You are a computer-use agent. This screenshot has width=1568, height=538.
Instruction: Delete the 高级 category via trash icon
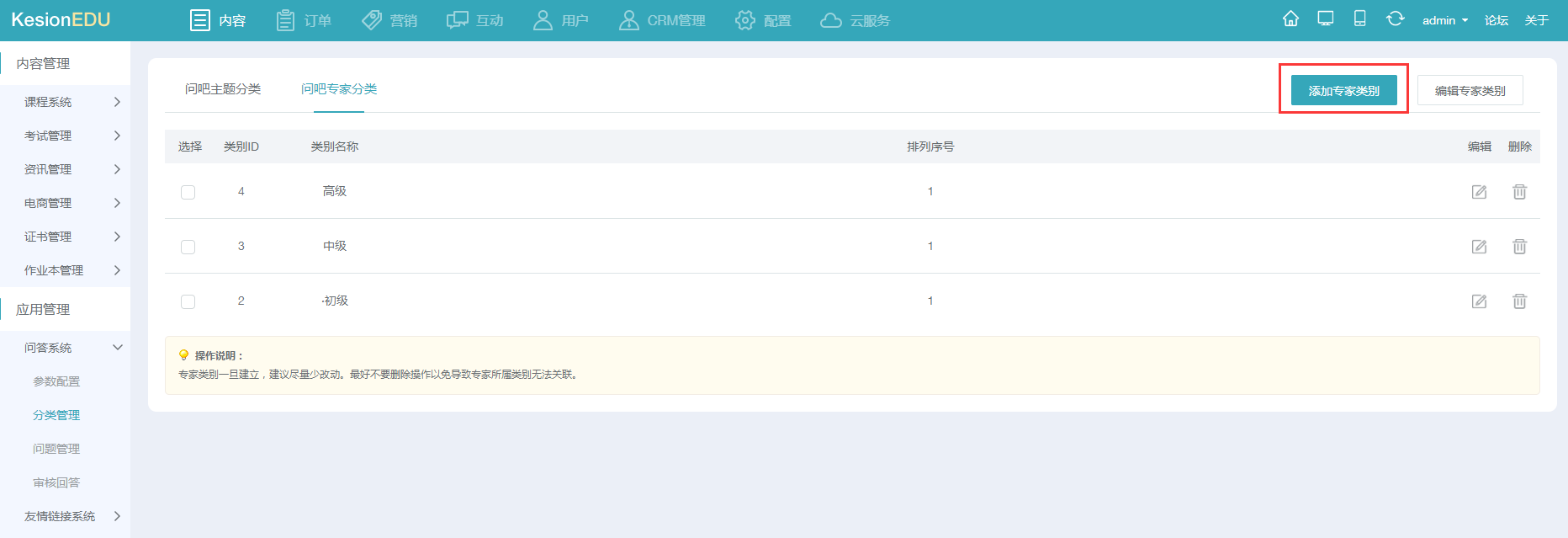click(1519, 192)
